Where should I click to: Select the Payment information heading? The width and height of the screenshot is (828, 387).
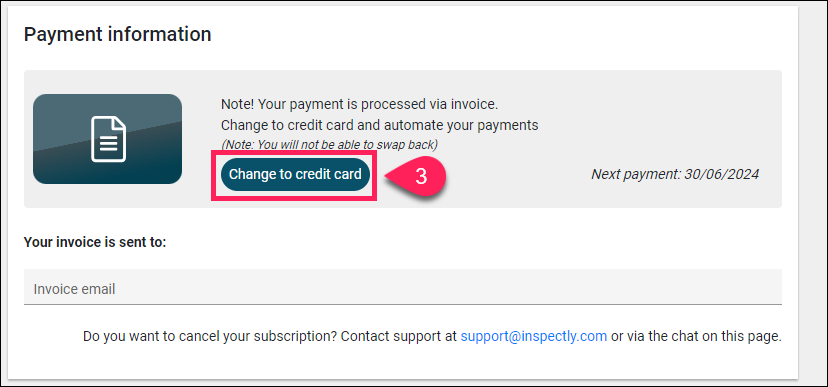tap(117, 34)
